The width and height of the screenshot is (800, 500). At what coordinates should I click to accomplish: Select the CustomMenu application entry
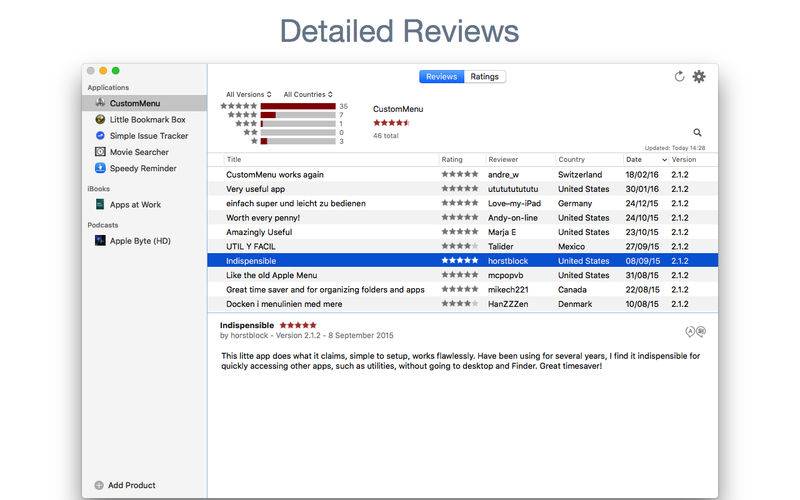tap(144, 103)
